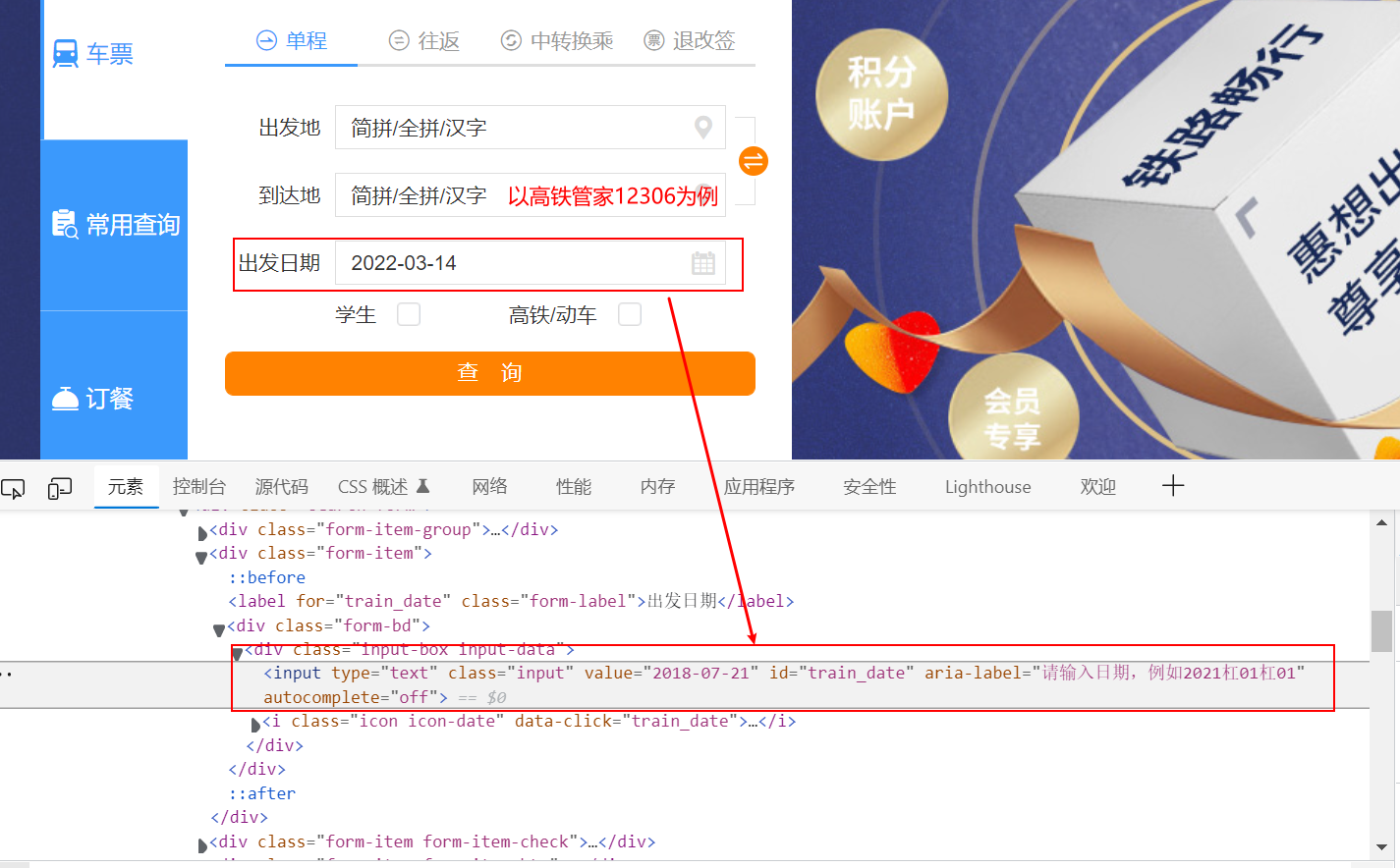Image resolution: width=1400 pixels, height=868 pixels.
Task: Click the 单程 tab icon
Action: pyautogui.click(x=266, y=40)
